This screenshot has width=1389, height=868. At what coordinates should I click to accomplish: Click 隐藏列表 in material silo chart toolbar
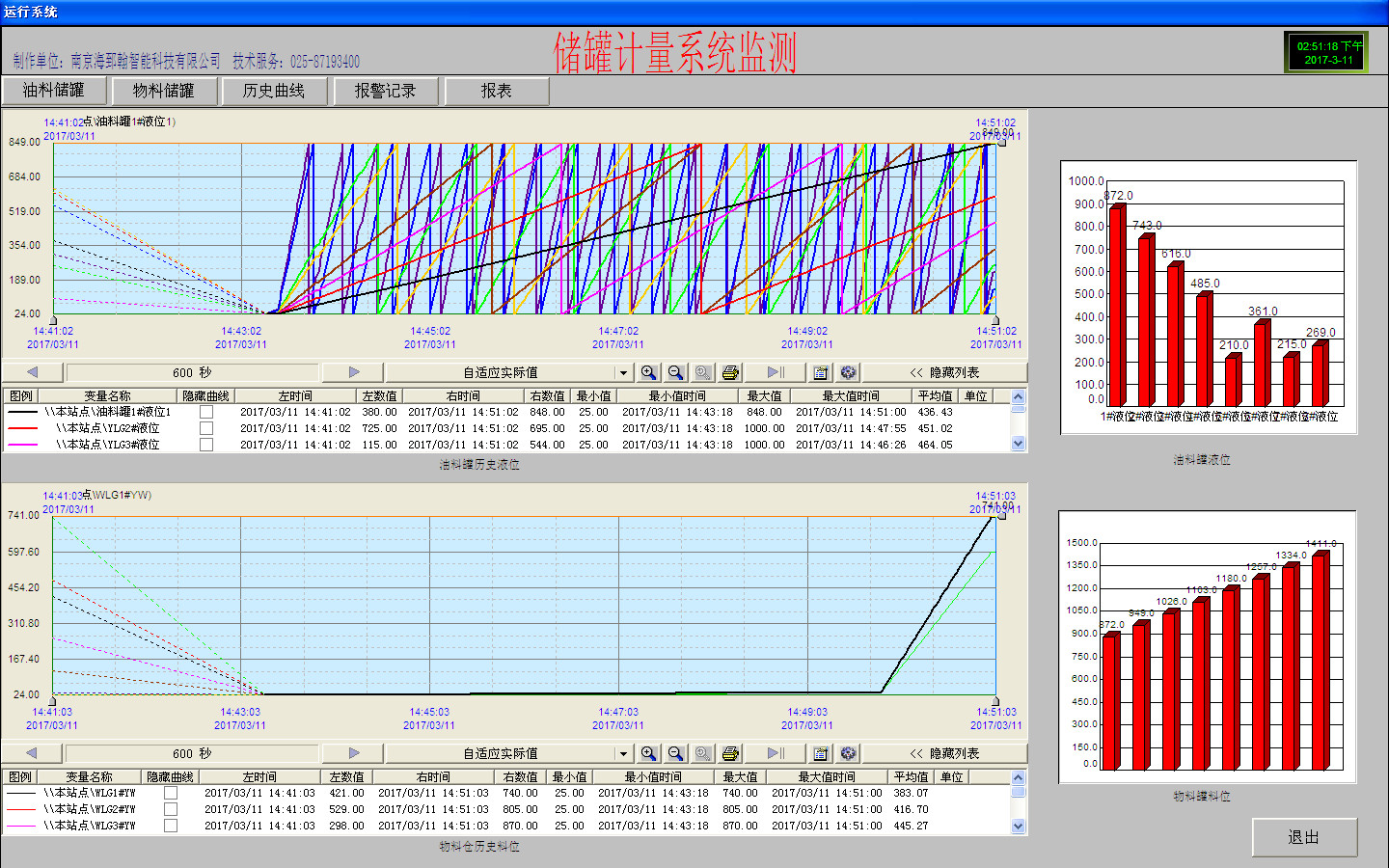[944, 753]
